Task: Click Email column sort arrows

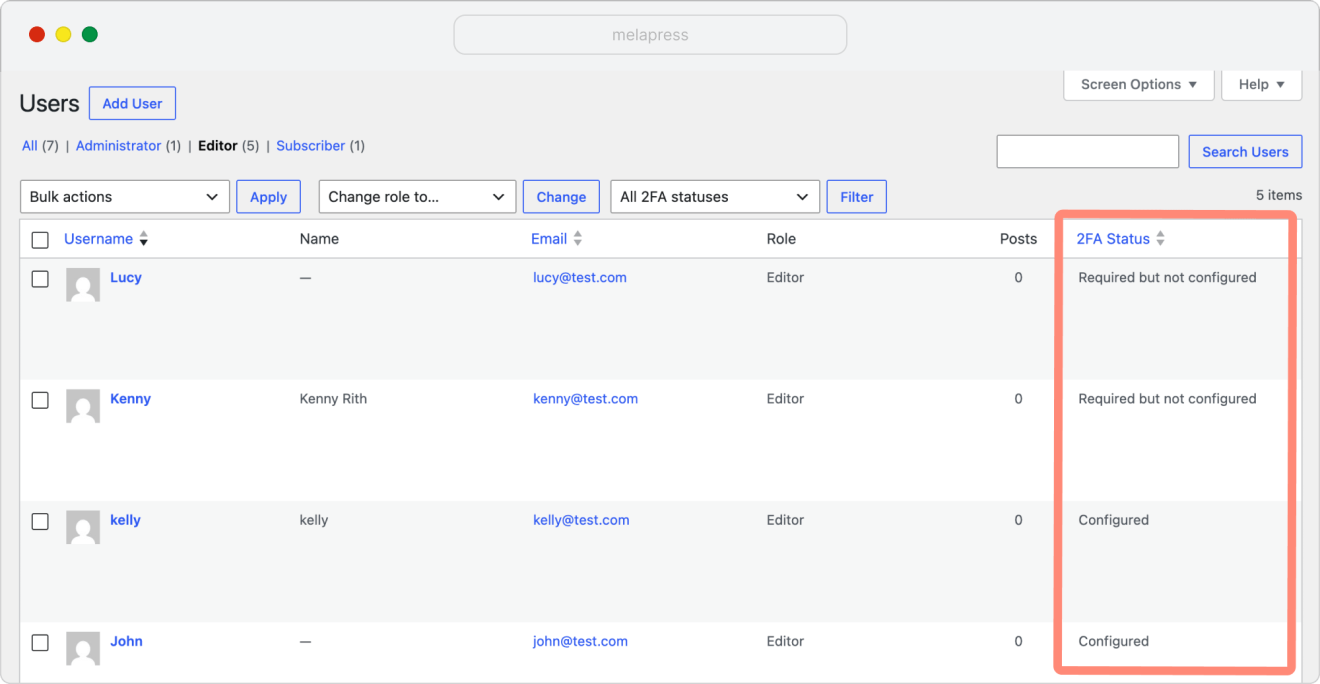Action: (x=577, y=239)
